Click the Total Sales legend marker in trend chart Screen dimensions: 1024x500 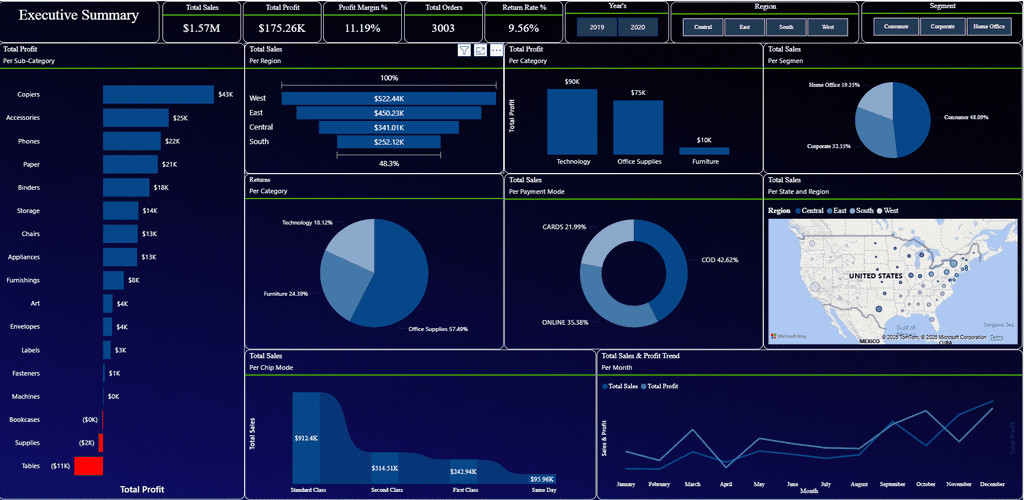click(x=604, y=386)
